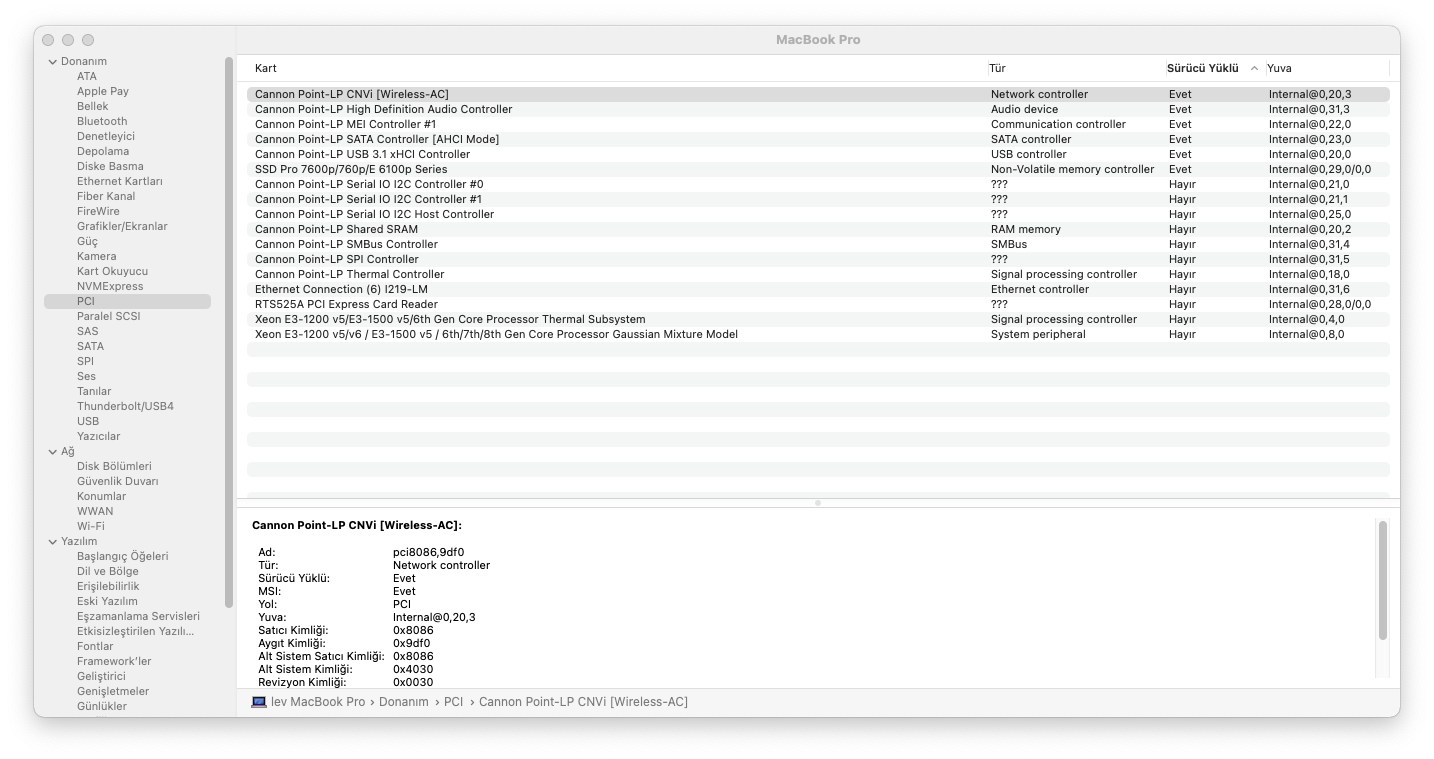
Task: Select the Cannon Point-LP Shared SRAM row
Action: tap(818, 229)
